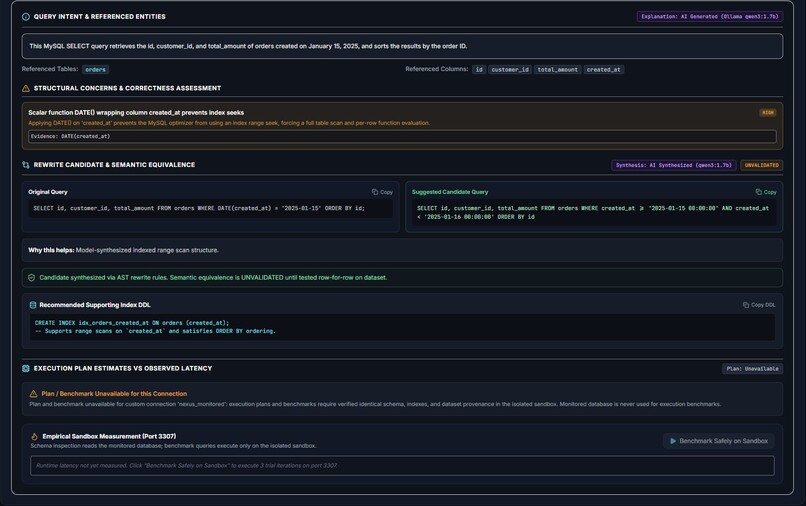Click the Suggested Candidate Query SQL code block
The image size is (806, 506).
pyautogui.click(x=594, y=212)
